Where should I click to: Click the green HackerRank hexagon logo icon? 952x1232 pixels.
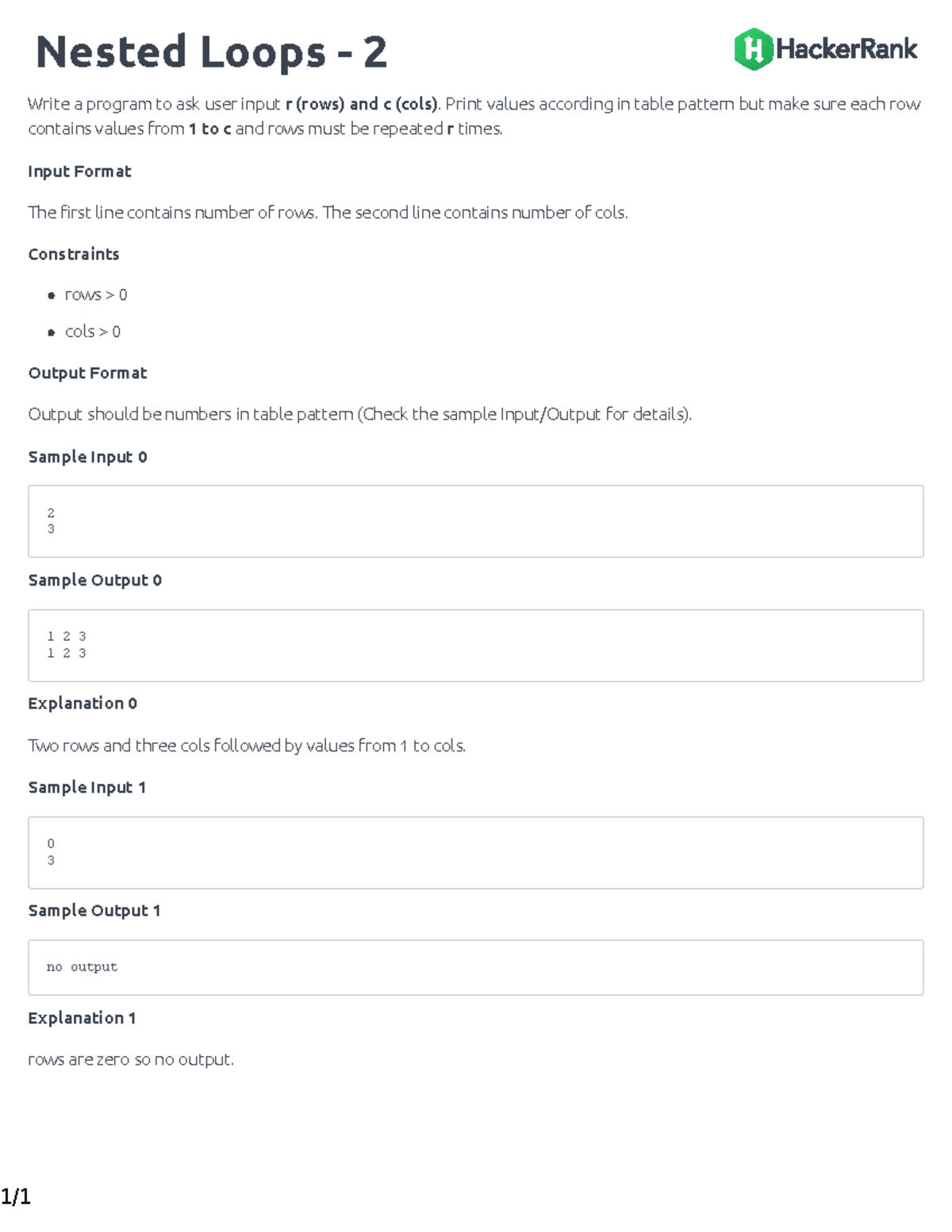pyautogui.click(x=753, y=49)
